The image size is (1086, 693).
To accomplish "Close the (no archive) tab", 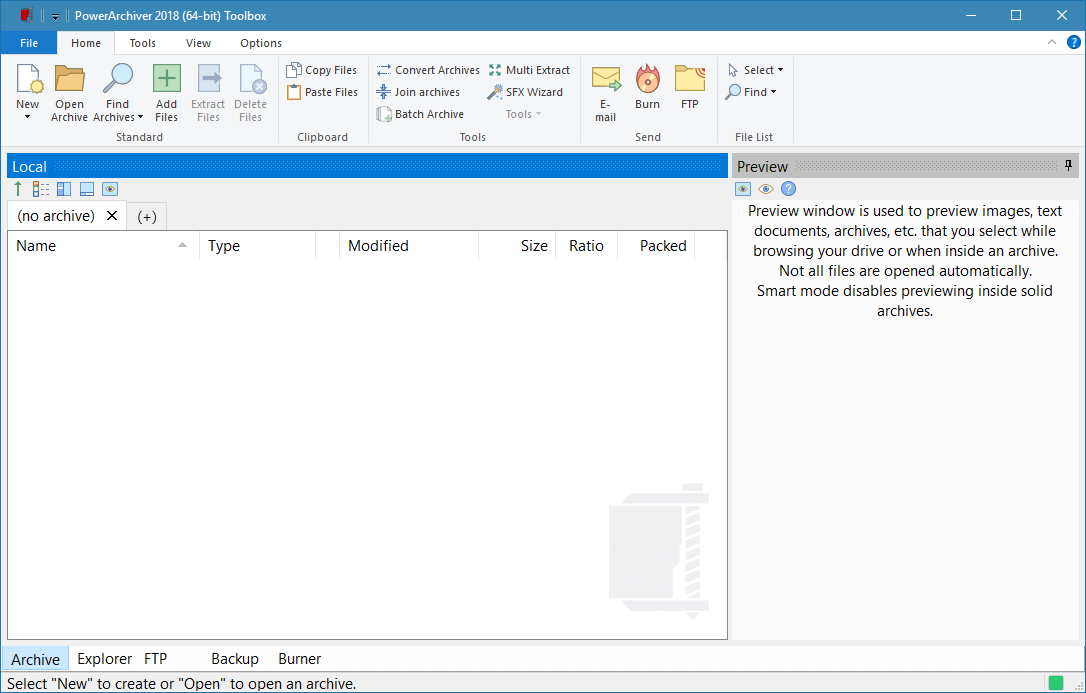I will [x=112, y=216].
